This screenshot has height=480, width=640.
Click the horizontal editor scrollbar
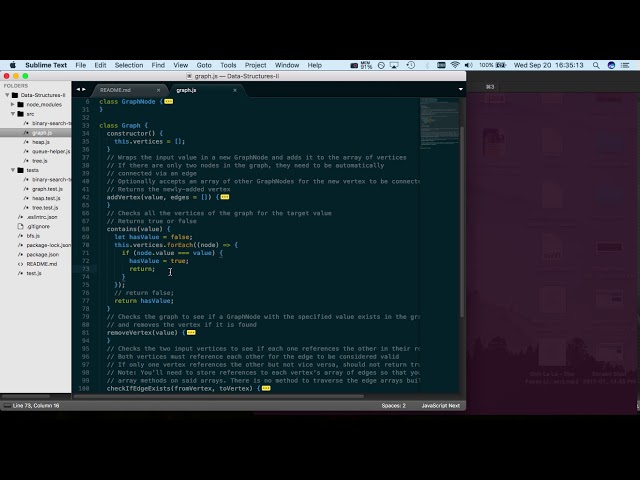(218, 396)
